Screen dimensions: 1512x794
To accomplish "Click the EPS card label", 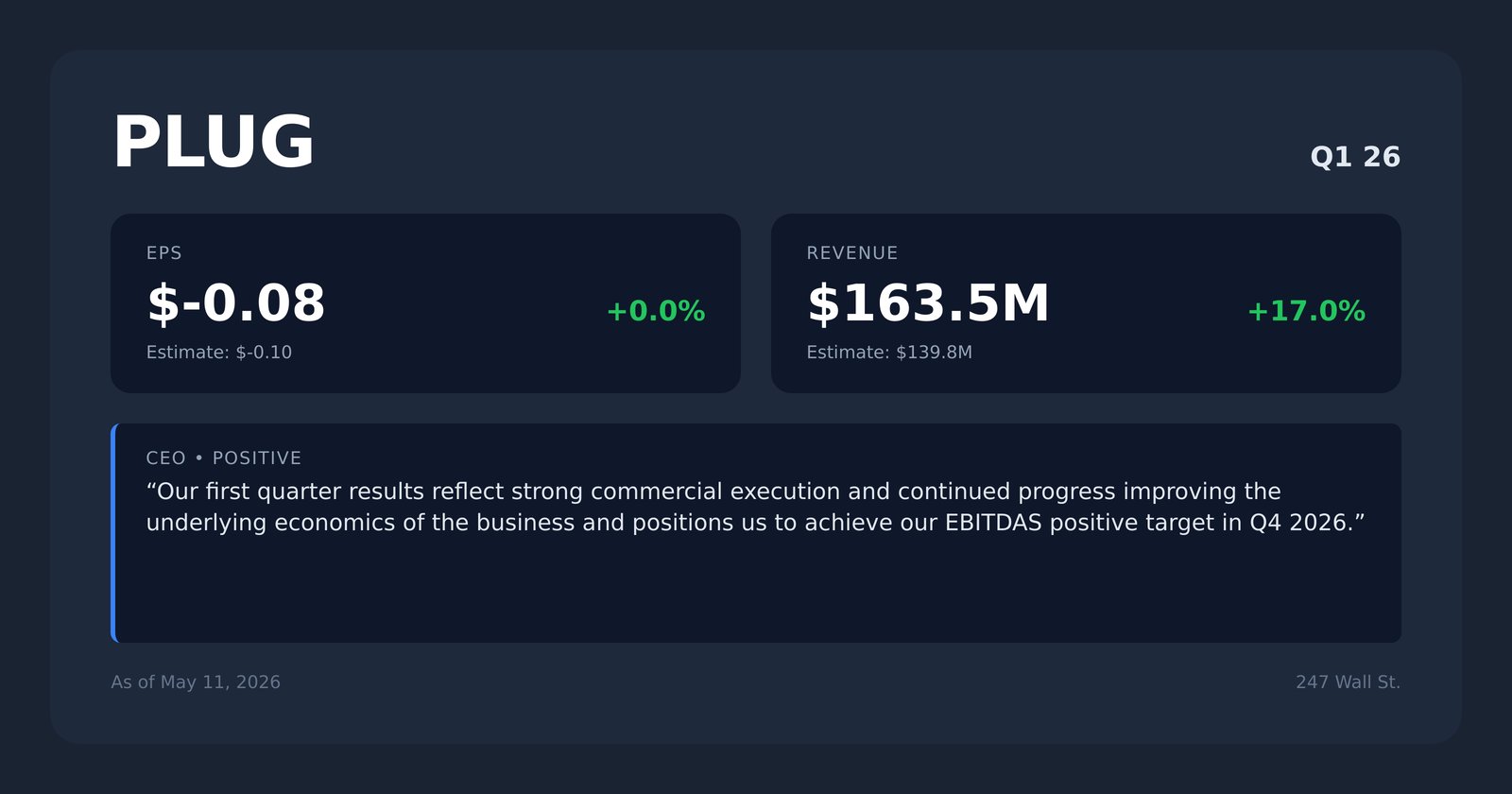I will click(x=163, y=253).
